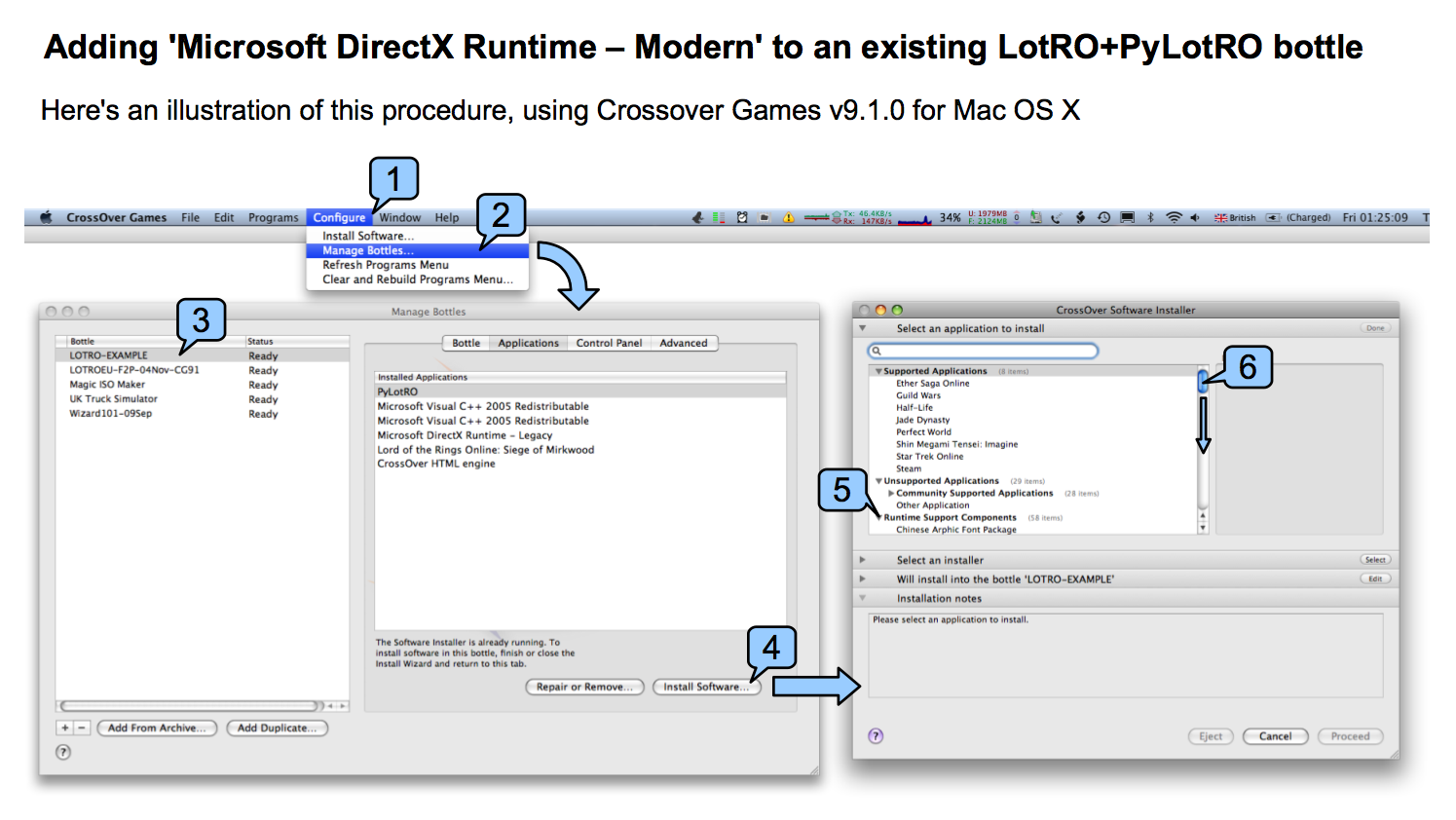
Task: Open the British input flag menu
Action: coord(1235,217)
